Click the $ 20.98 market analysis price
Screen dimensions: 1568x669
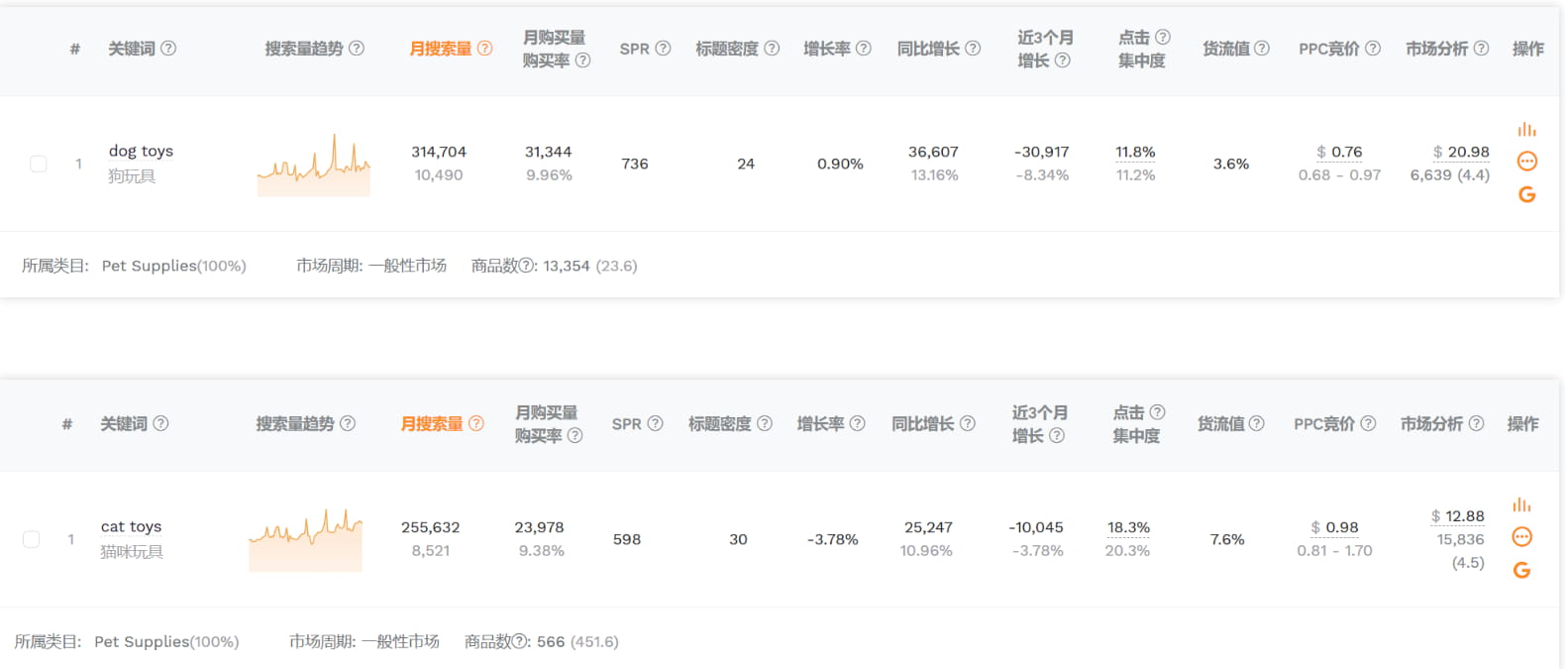coord(1460,152)
